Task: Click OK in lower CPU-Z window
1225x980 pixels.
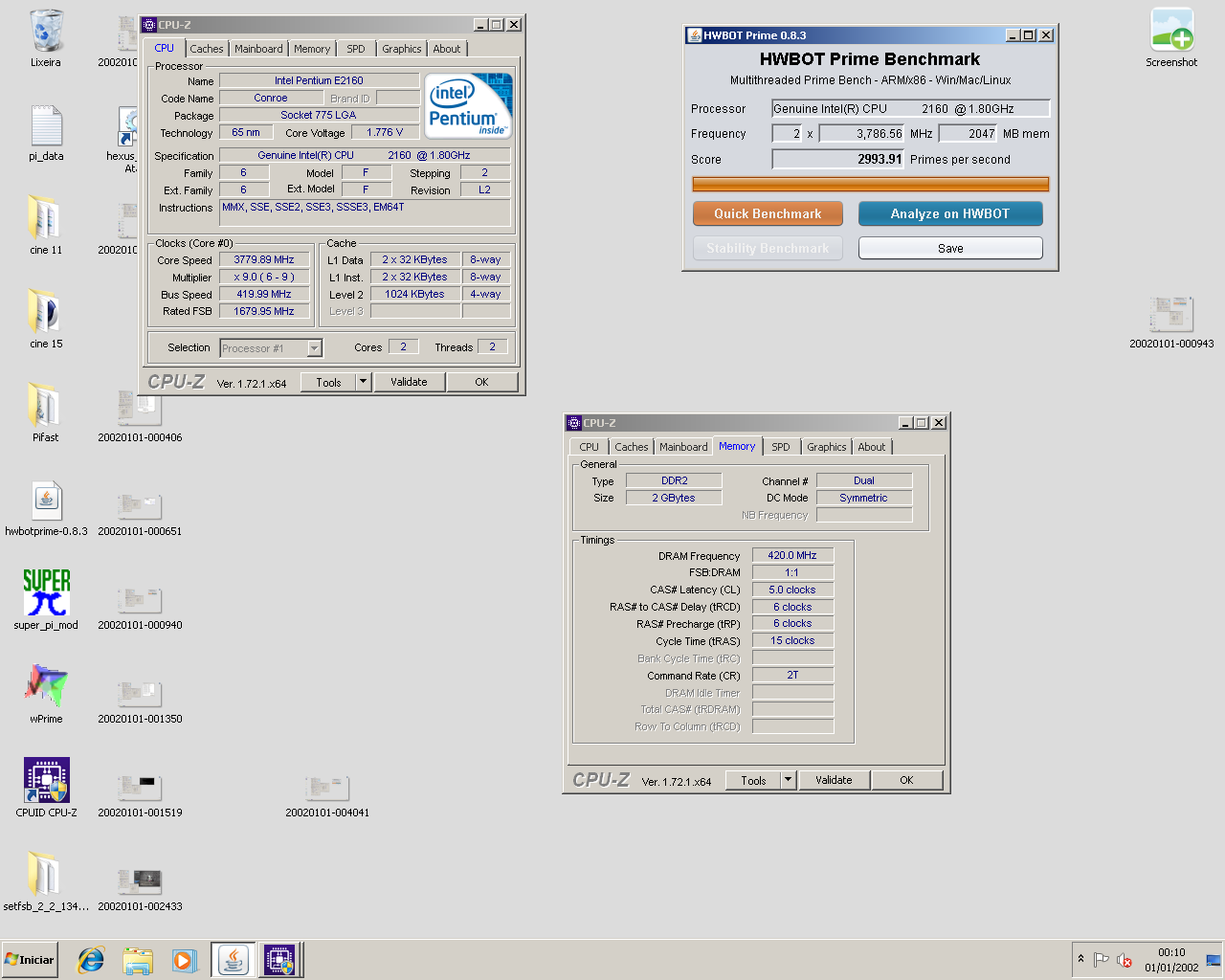Action: pos(906,780)
